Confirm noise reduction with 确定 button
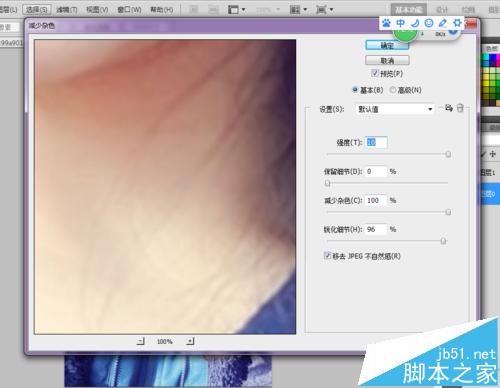 (387, 46)
